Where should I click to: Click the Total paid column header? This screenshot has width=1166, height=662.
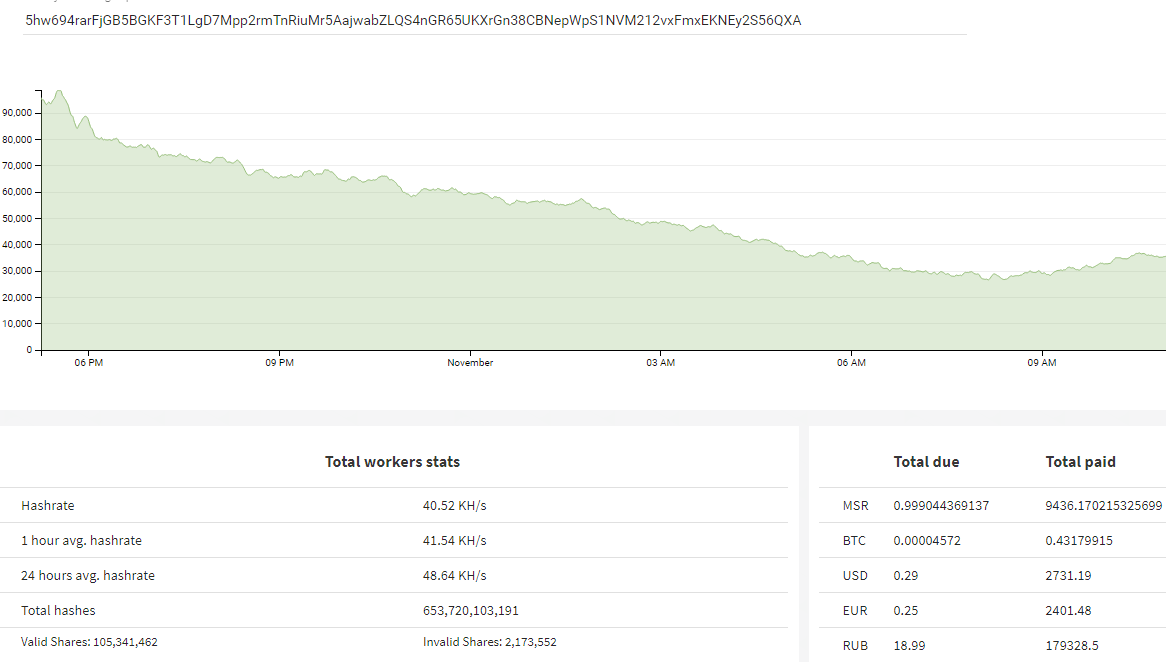click(x=1080, y=462)
